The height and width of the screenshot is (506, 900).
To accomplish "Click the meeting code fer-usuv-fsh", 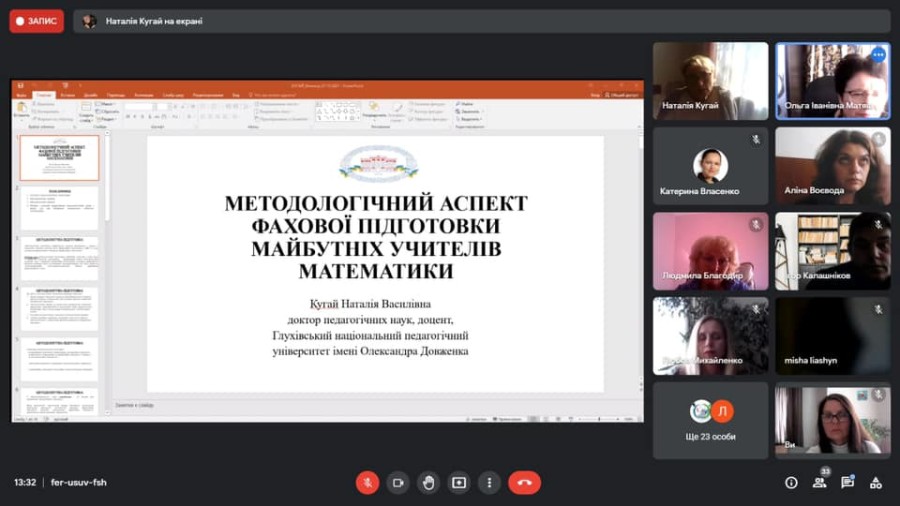I will [79, 482].
